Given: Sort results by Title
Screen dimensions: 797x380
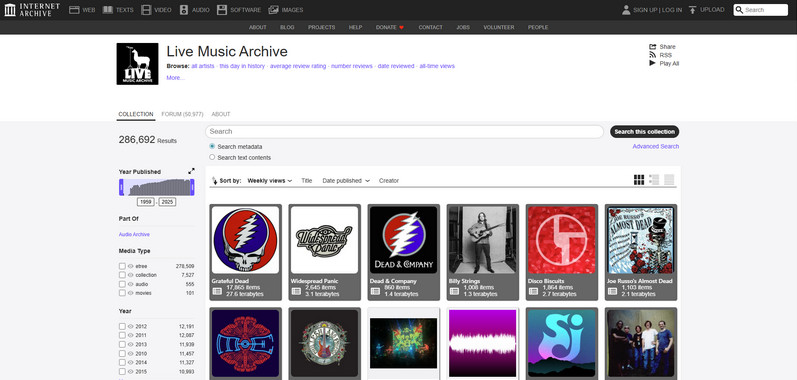Looking at the screenshot, I should 306,180.
